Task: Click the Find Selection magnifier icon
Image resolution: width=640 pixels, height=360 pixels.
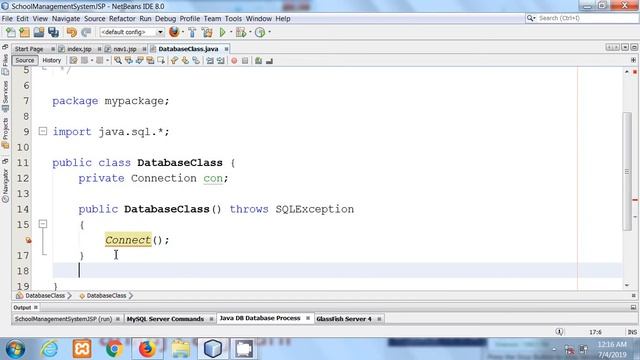Action: (118, 61)
